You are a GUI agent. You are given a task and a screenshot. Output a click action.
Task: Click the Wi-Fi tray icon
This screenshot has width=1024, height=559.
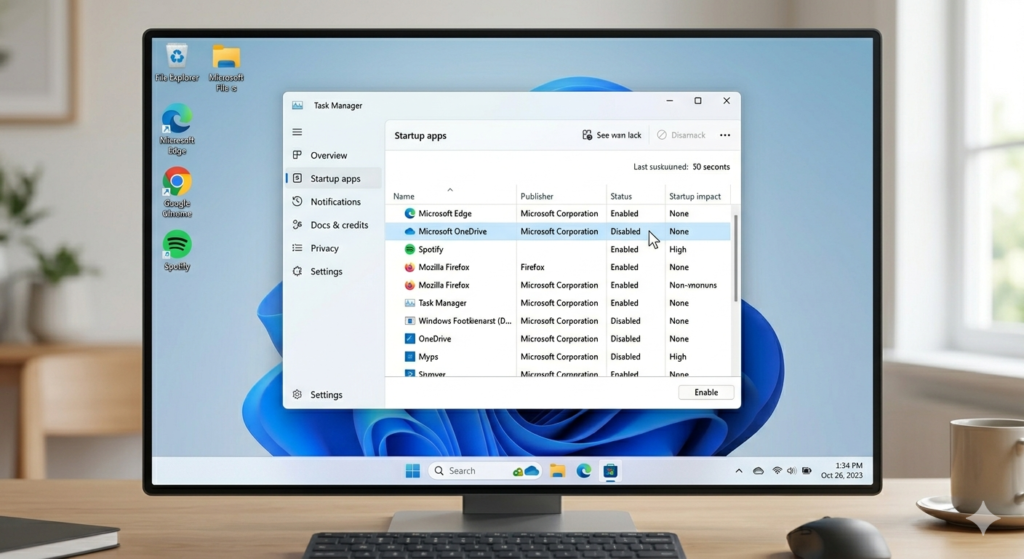pos(776,471)
